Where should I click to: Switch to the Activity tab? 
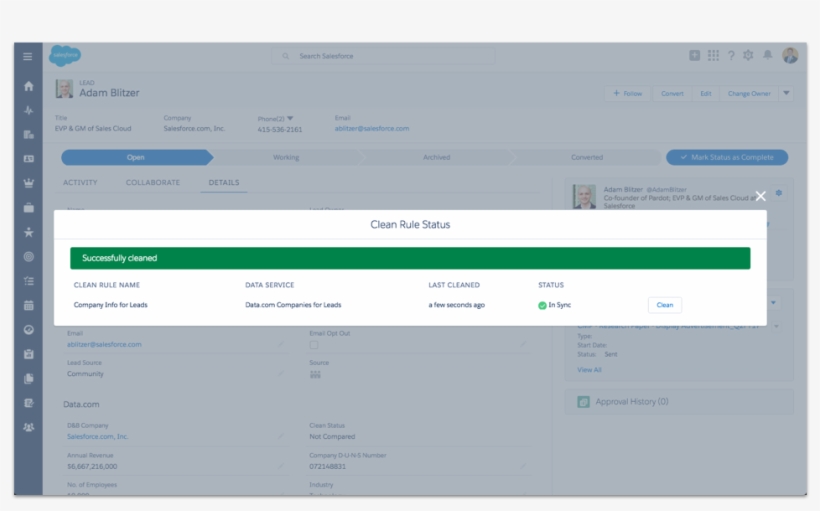[x=80, y=183]
